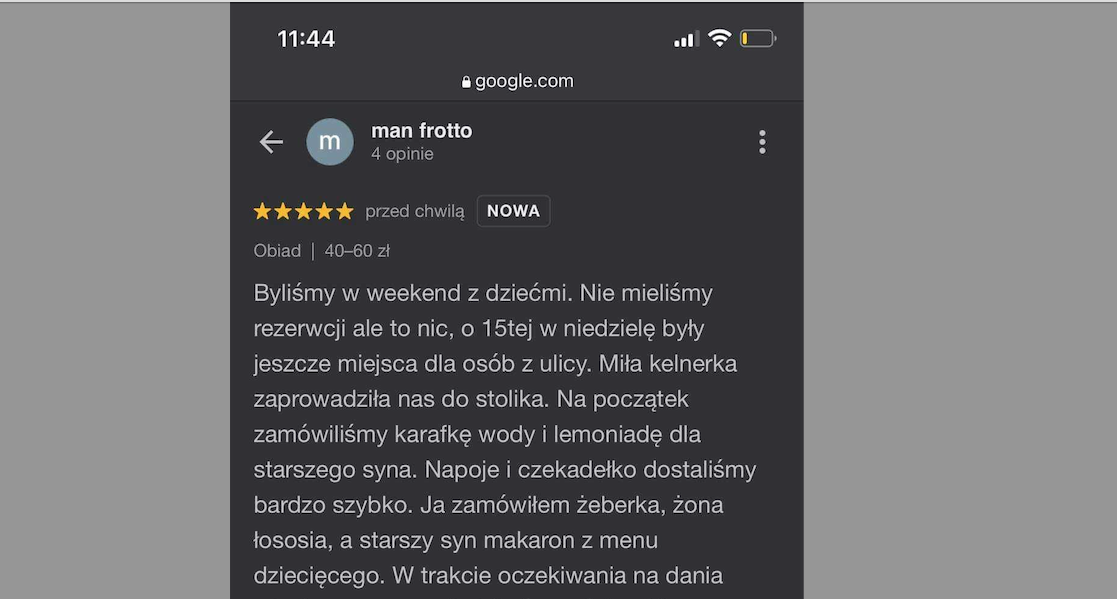
Task: Click the '40–60 zł' price range
Action: pyautogui.click(x=357, y=251)
